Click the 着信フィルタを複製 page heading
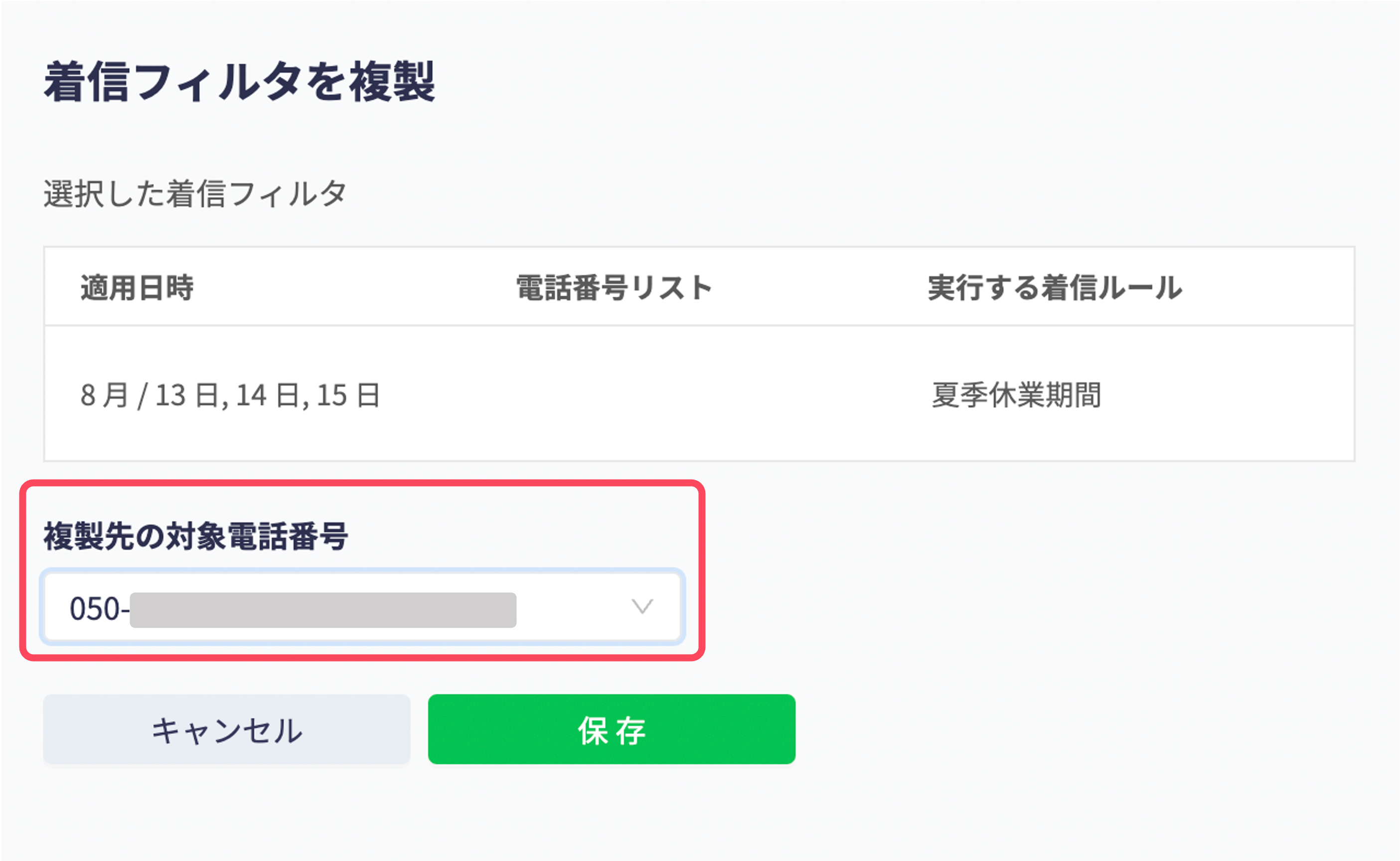Screen dimensions: 1400x861 (240, 82)
